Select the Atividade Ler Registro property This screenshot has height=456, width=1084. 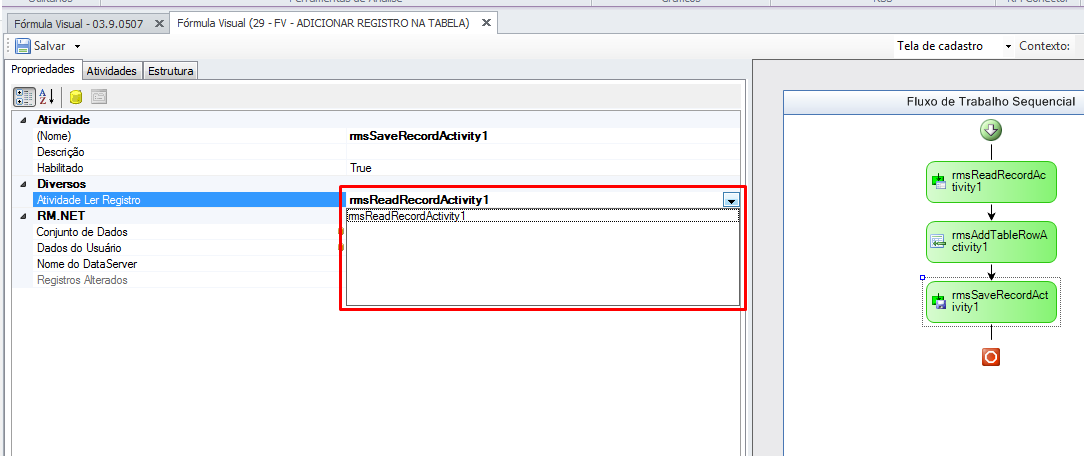click(x=189, y=200)
